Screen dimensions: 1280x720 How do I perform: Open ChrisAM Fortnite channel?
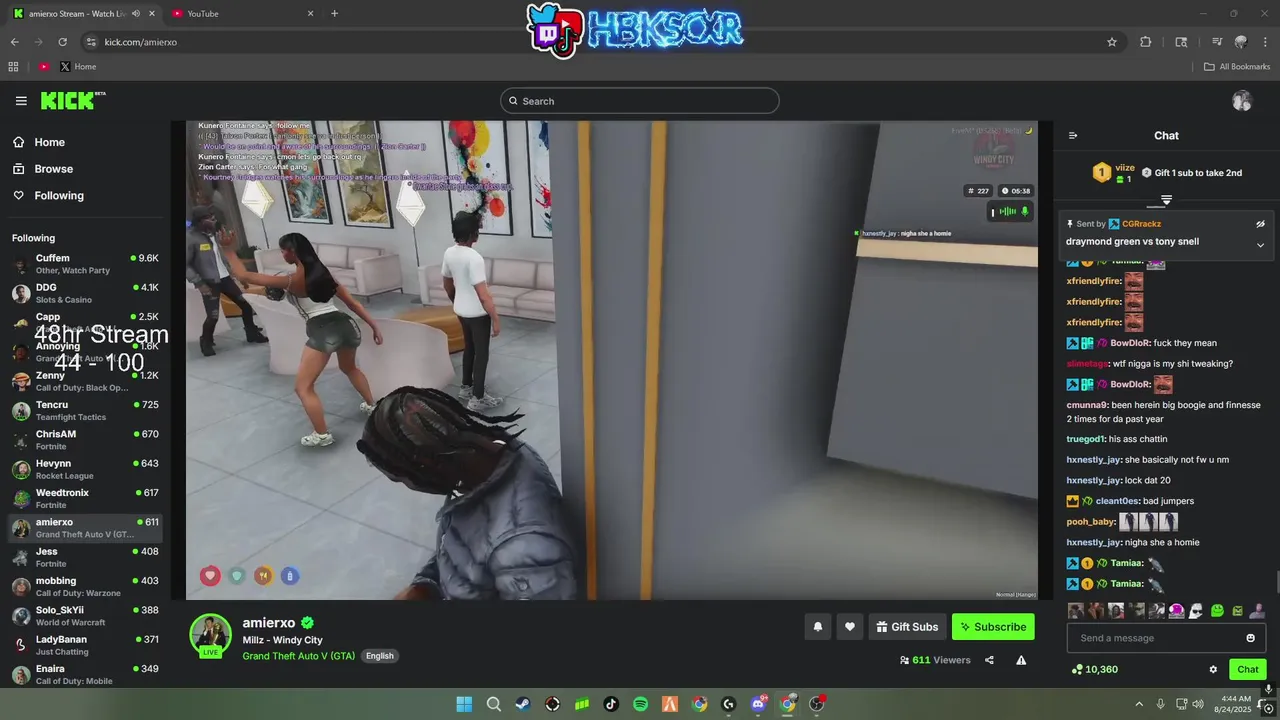pyautogui.click(x=85, y=440)
